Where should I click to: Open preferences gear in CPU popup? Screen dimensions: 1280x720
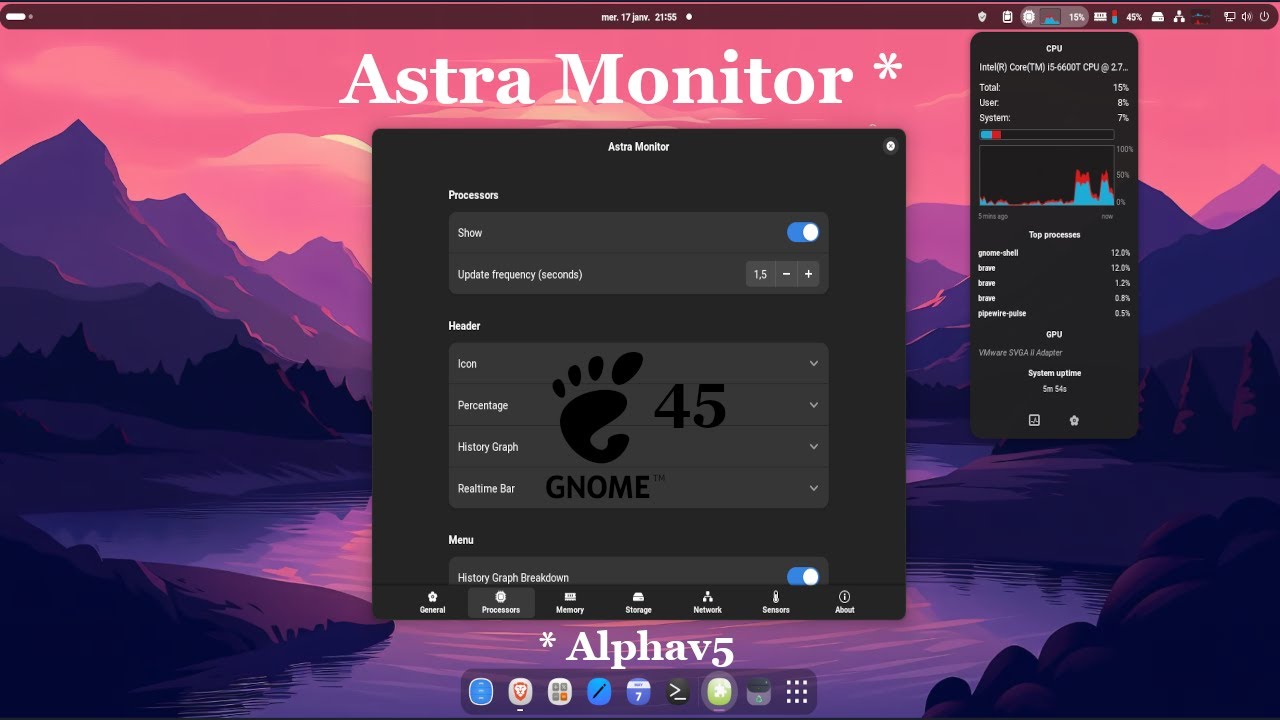[x=1074, y=420]
